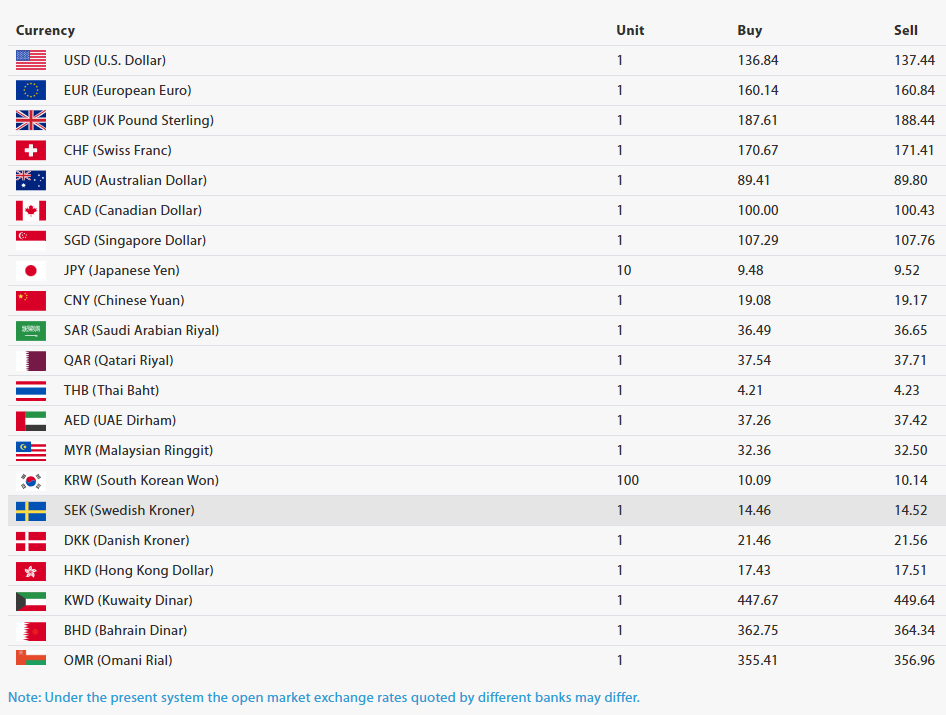This screenshot has width=946, height=715.
Task: Click the South Korean flag icon
Action: click(31, 480)
